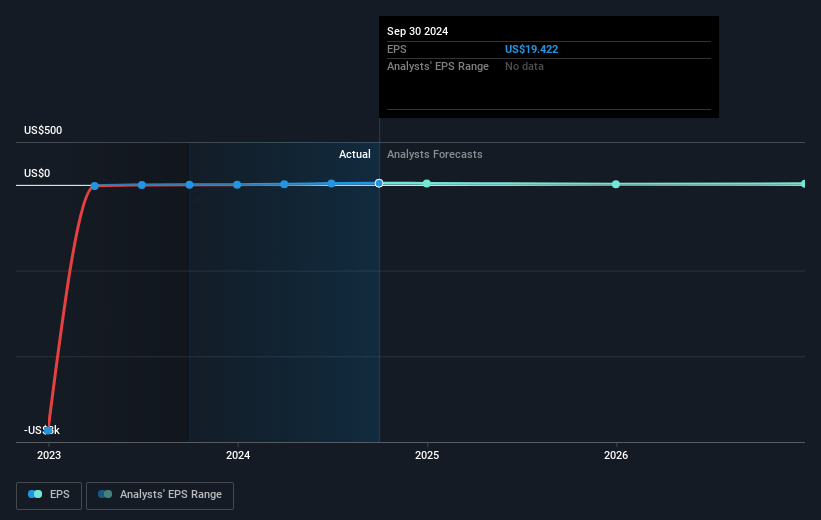Click the EPS legend color swatch icon
Image resolution: width=821 pixels, height=520 pixels.
35,494
